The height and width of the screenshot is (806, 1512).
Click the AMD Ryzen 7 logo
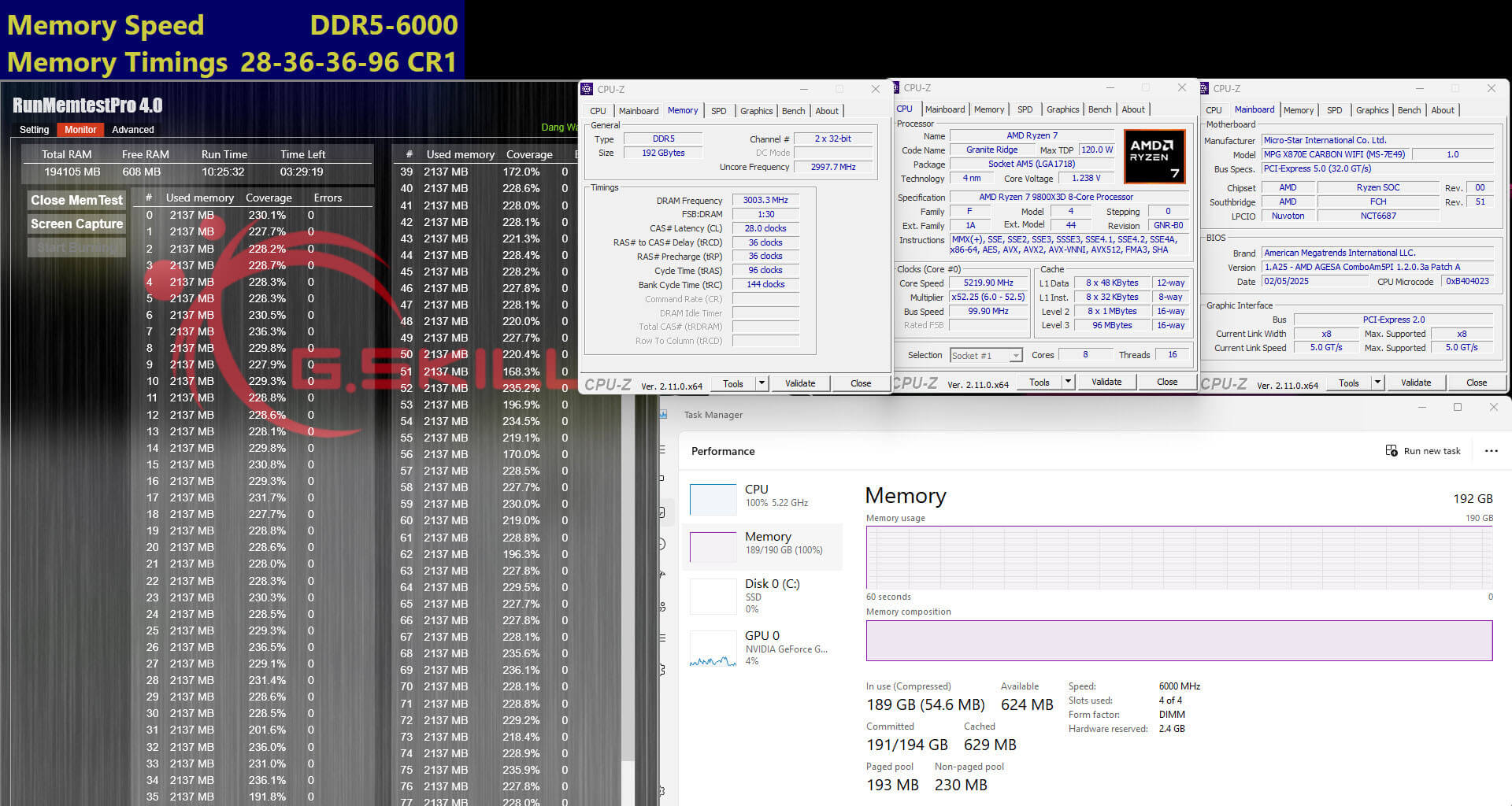1154,156
